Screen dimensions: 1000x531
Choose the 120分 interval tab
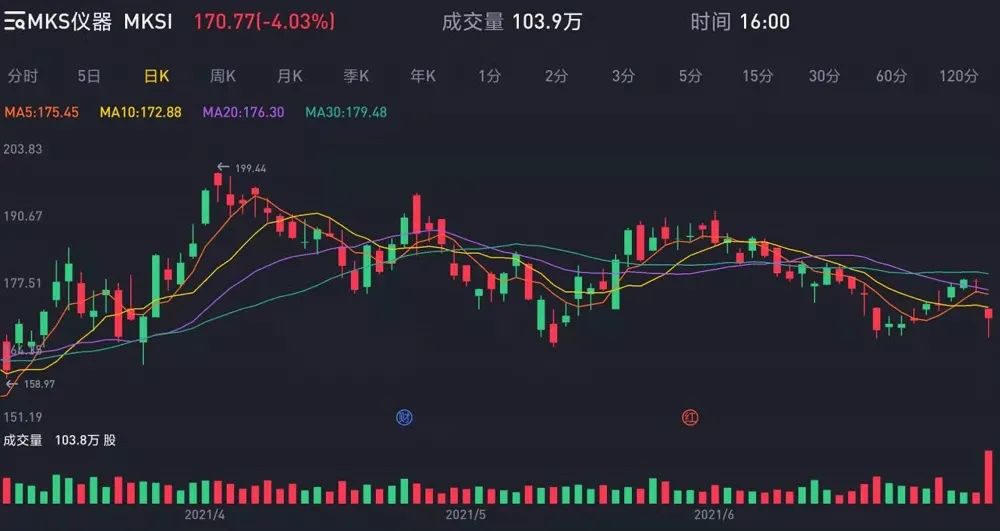pos(959,77)
